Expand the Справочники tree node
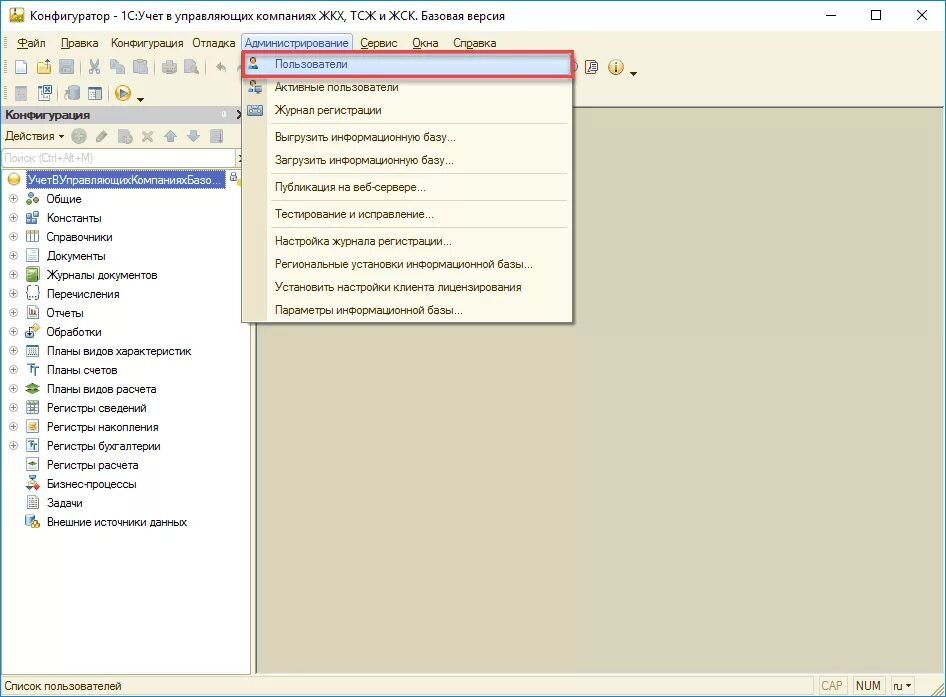946x697 pixels. tap(13, 237)
